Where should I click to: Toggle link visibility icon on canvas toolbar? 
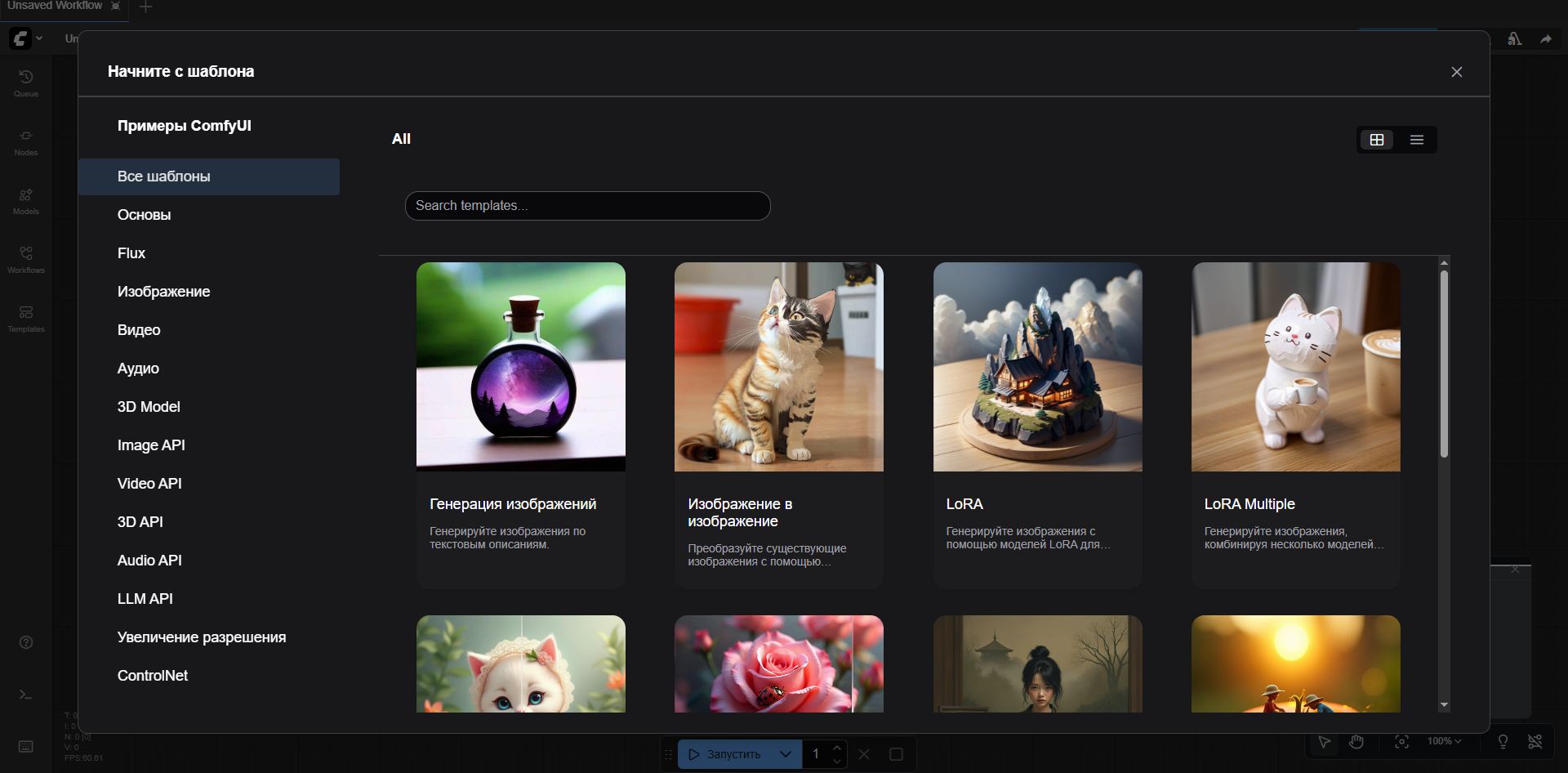click(x=1535, y=742)
